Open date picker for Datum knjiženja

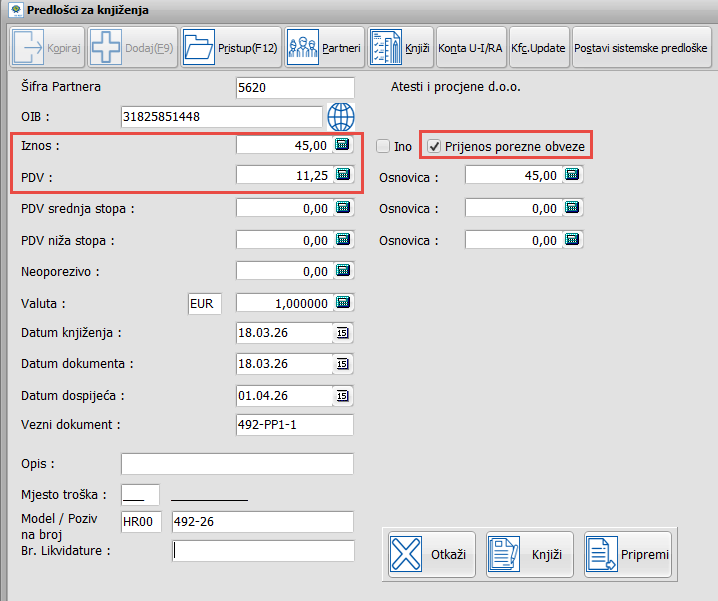pos(343,333)
